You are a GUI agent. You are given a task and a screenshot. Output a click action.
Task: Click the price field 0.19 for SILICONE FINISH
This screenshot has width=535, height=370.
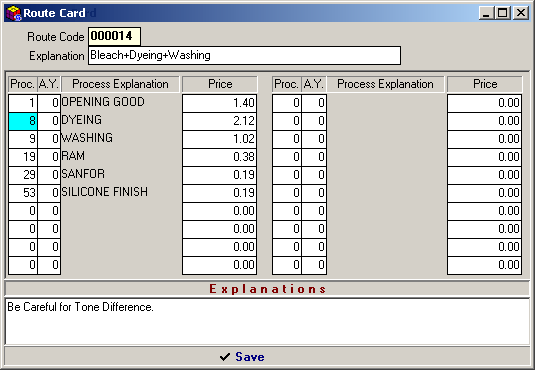219,193
